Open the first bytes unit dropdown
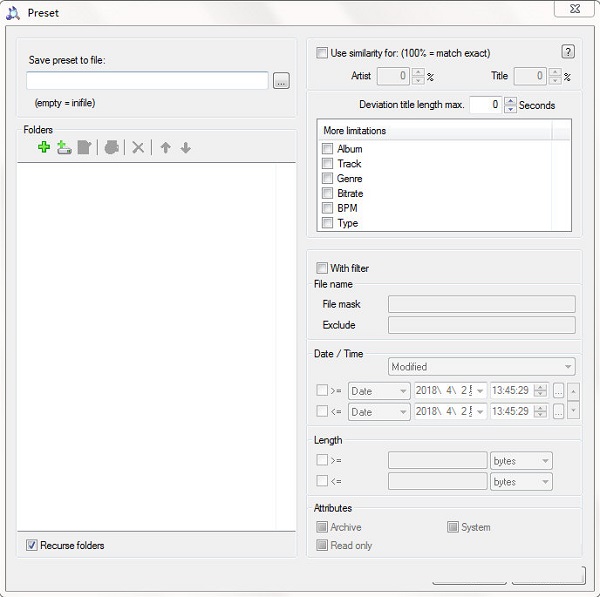 [521, 461]
